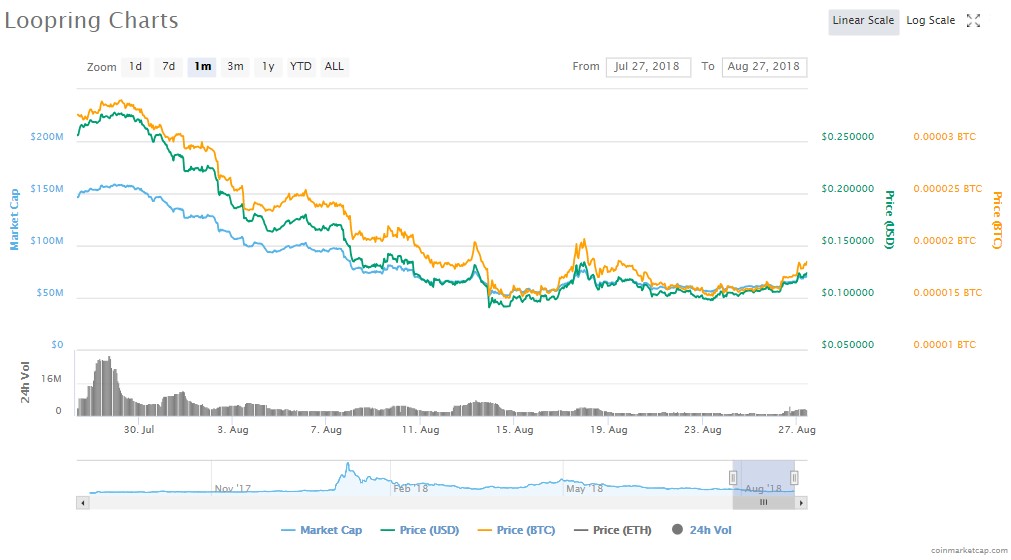Click the 27. Aug date axis label

(797, 430)
